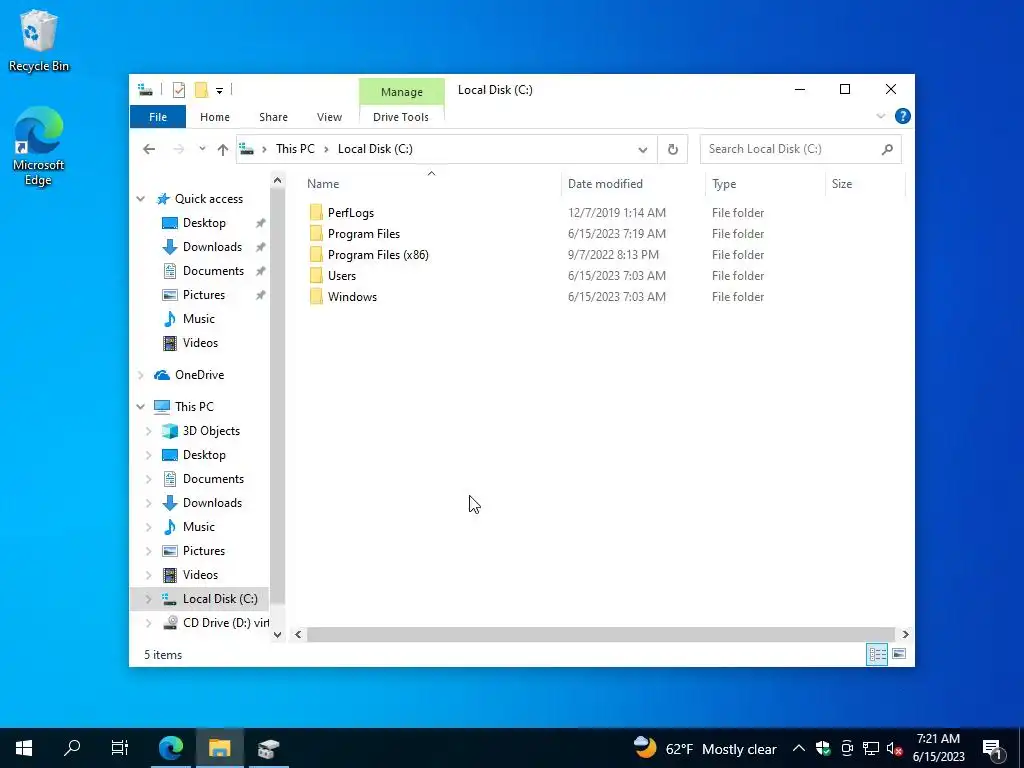Open Microsoft Edge from the taskbar
Viewport: 1024px width, 768px height.
(x=171, y=748)
